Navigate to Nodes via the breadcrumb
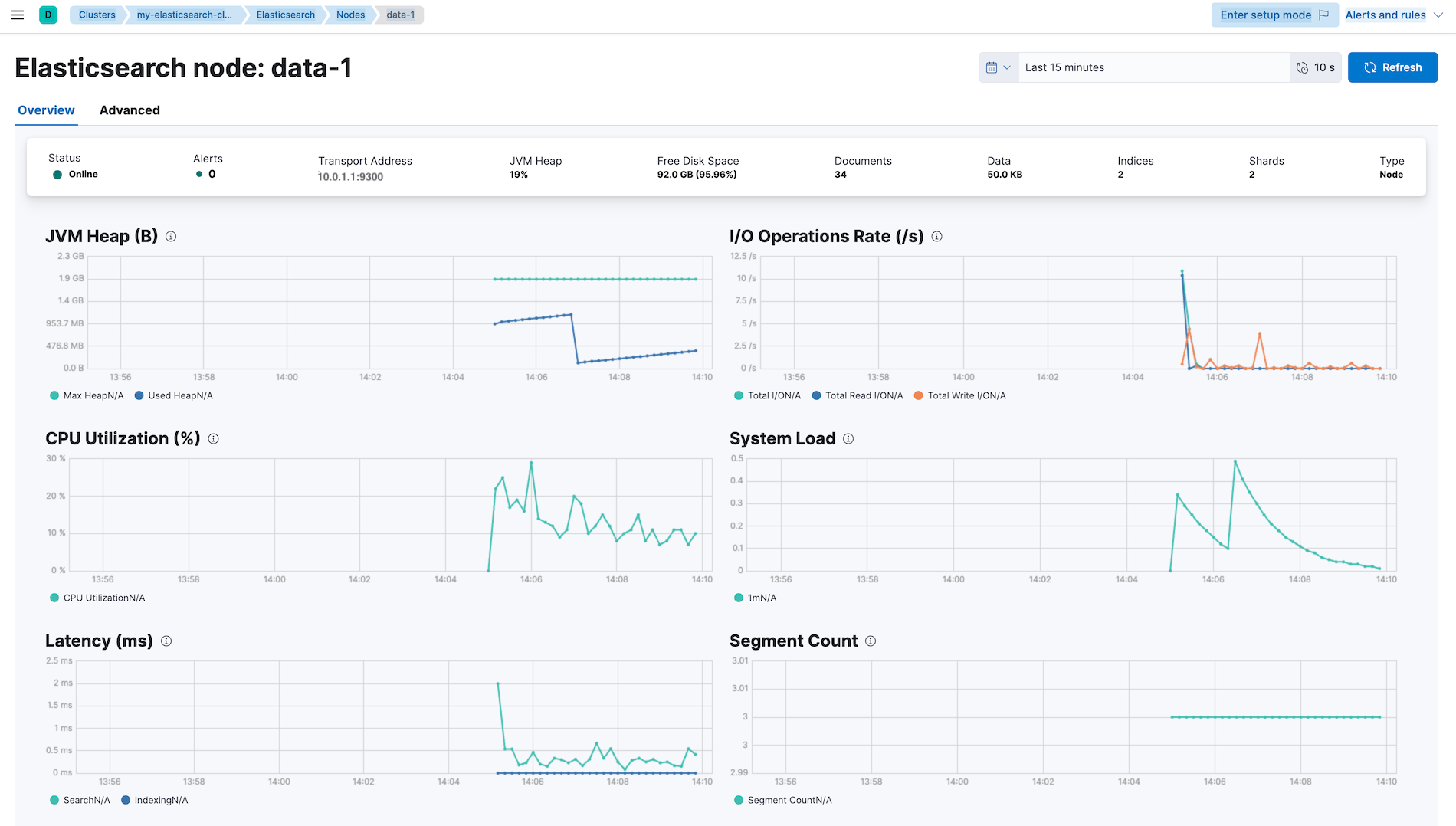The width and height of the screenshot is (1456, 826). coord(349,15)
